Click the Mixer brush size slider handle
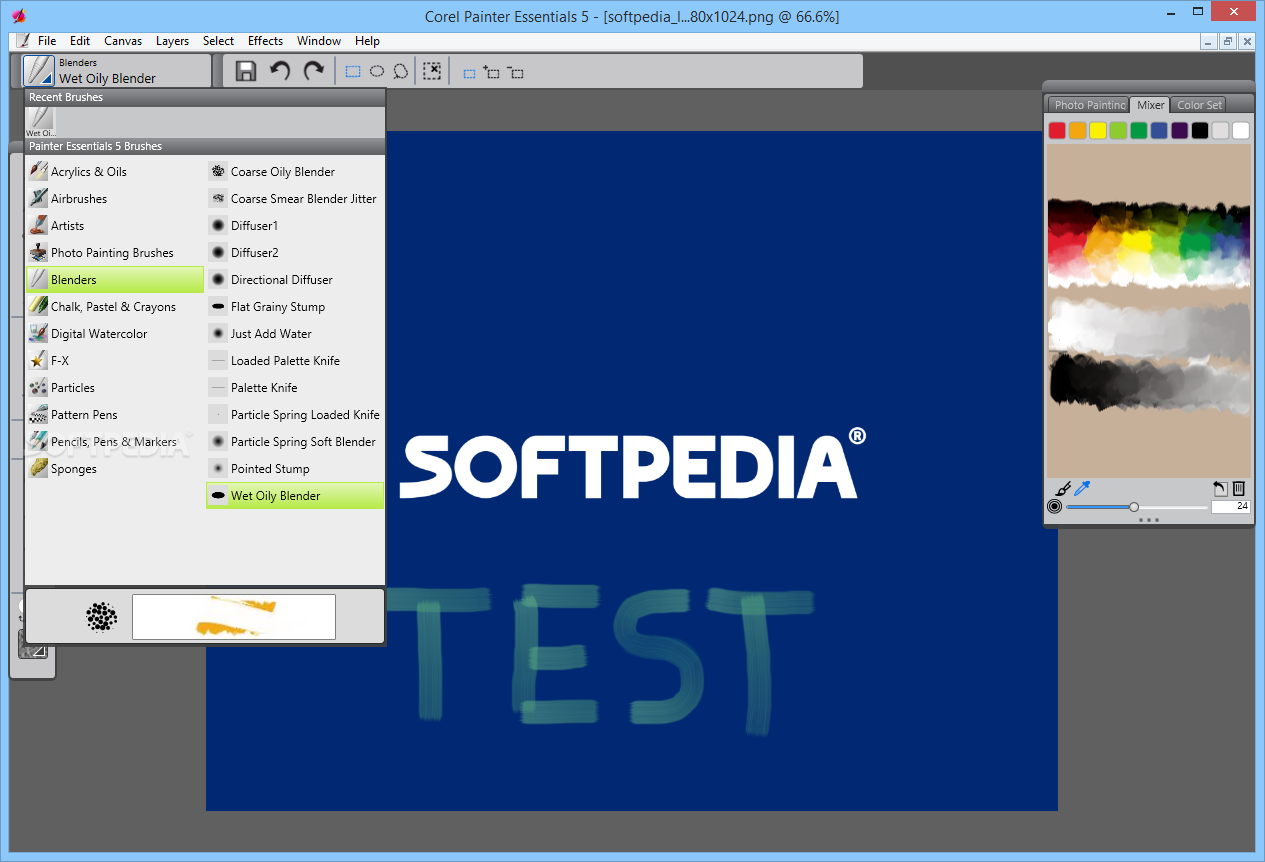The height and width of the screenshot is (862, 1265). 1134,507
